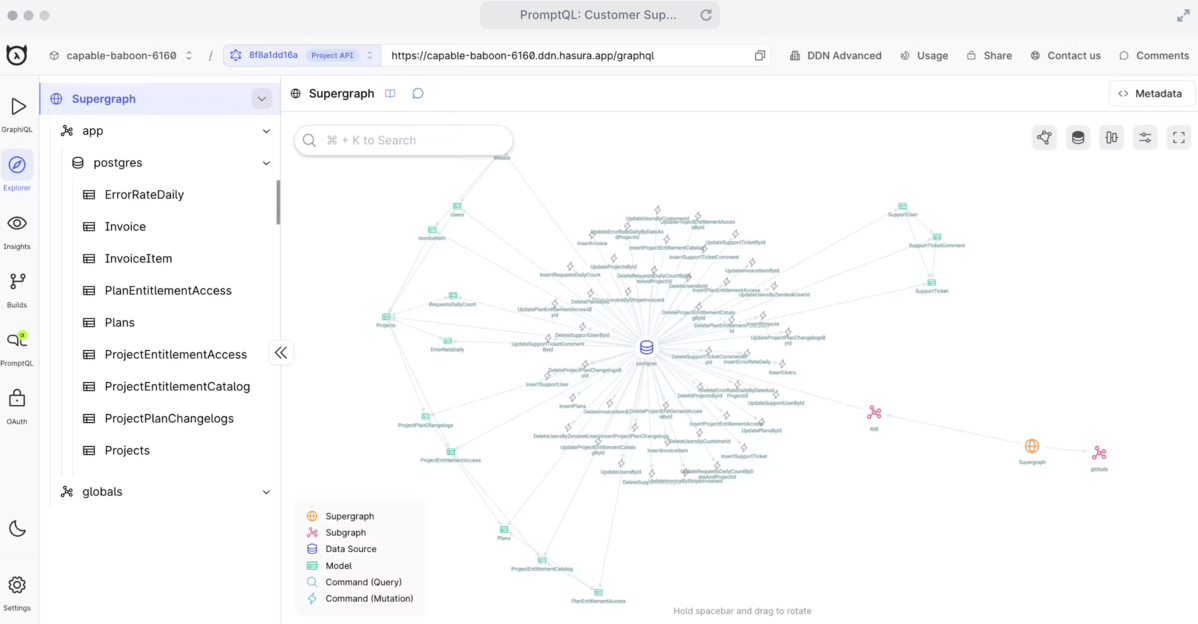Toggle the docs book icon beside Supergraph
The height and width of the screenshot is (624, 1198).
click(390, 93)
